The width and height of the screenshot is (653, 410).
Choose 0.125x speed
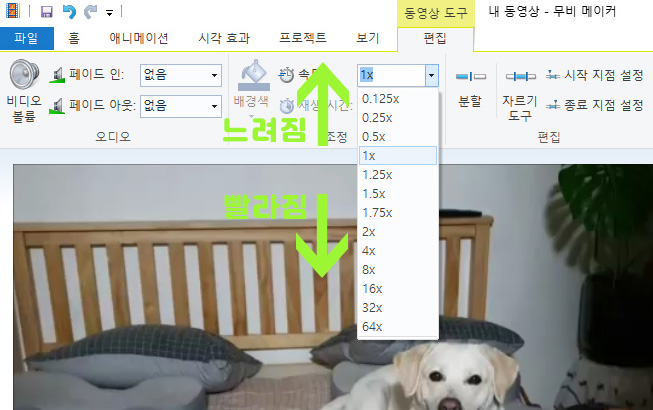[x=398, y=99]
